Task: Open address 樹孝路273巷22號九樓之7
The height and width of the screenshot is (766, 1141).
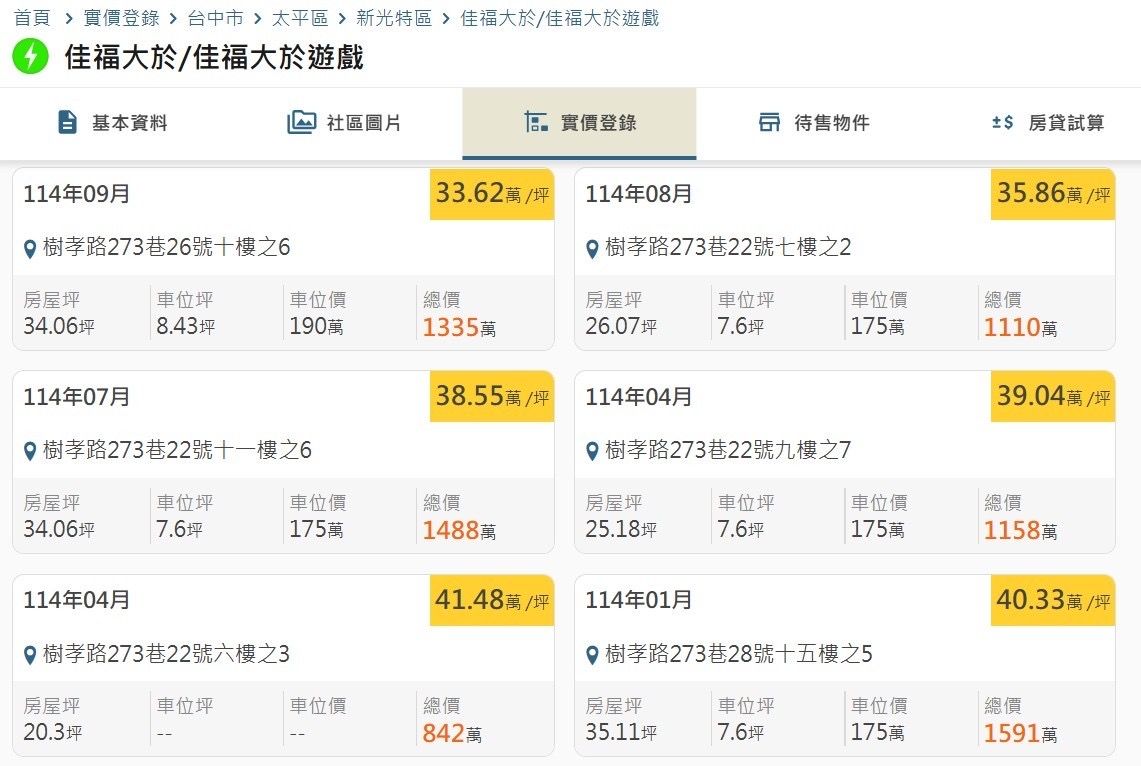Action: 728,450
